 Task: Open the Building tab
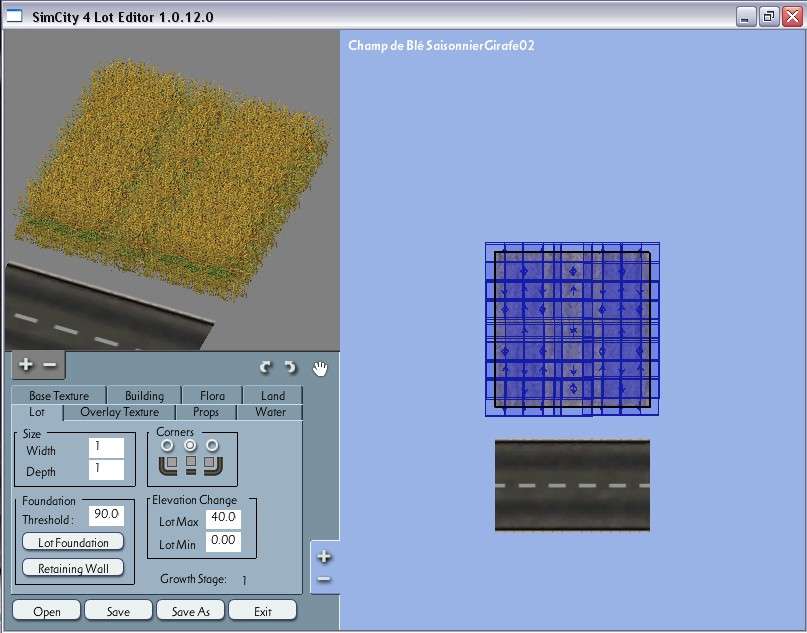(144, 395)
